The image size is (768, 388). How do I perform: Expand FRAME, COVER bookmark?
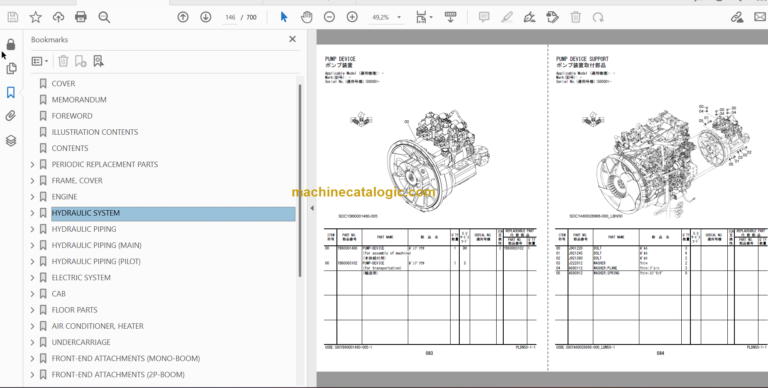click(x=32, y=181)
